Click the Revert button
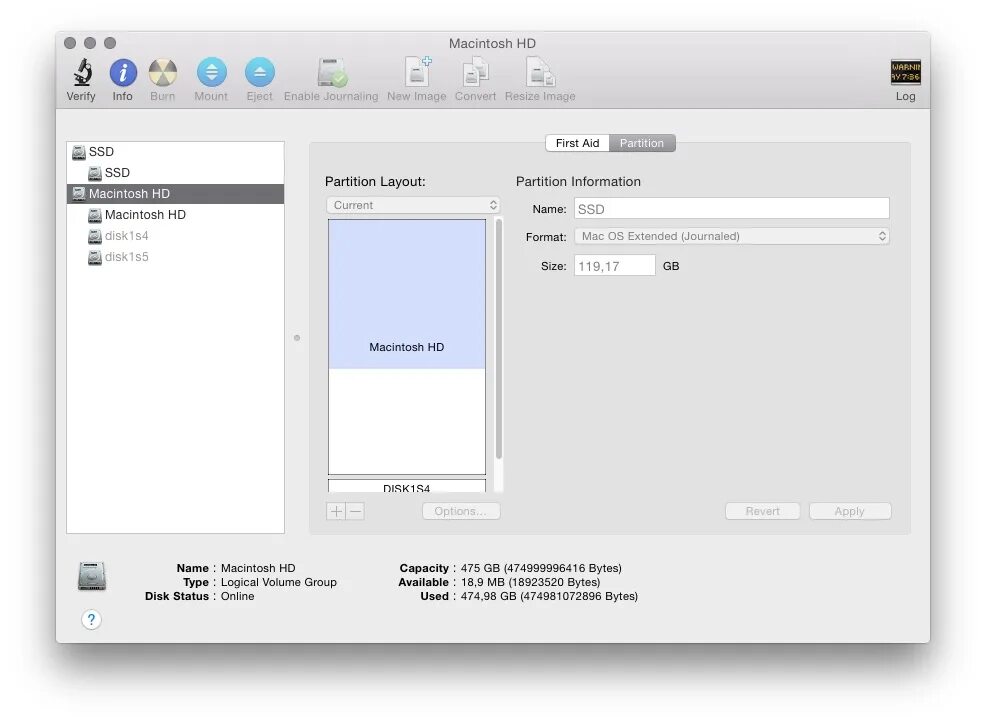986x723 pixels. (763, 511)
